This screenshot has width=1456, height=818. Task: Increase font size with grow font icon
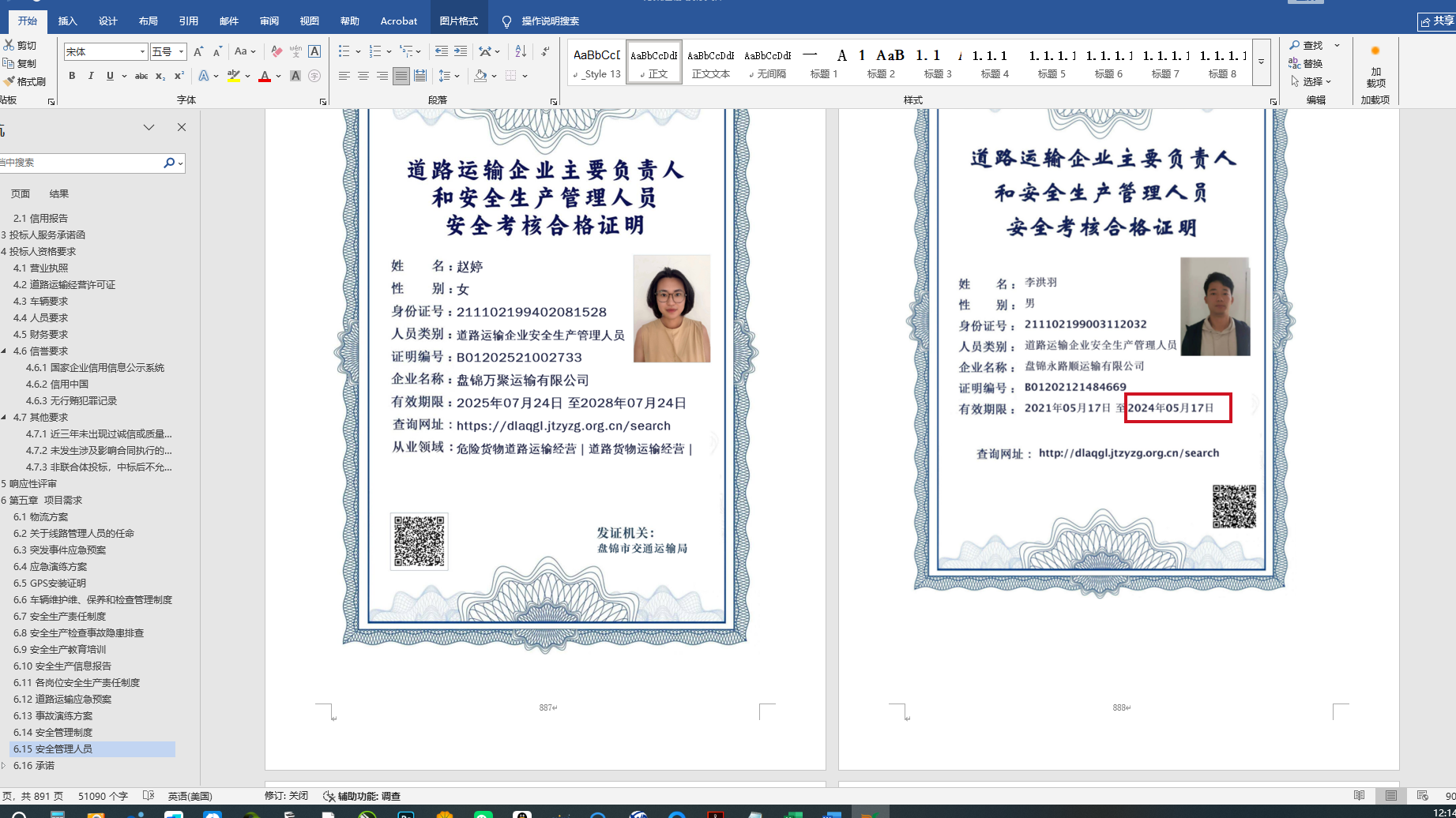pos(198,51)
